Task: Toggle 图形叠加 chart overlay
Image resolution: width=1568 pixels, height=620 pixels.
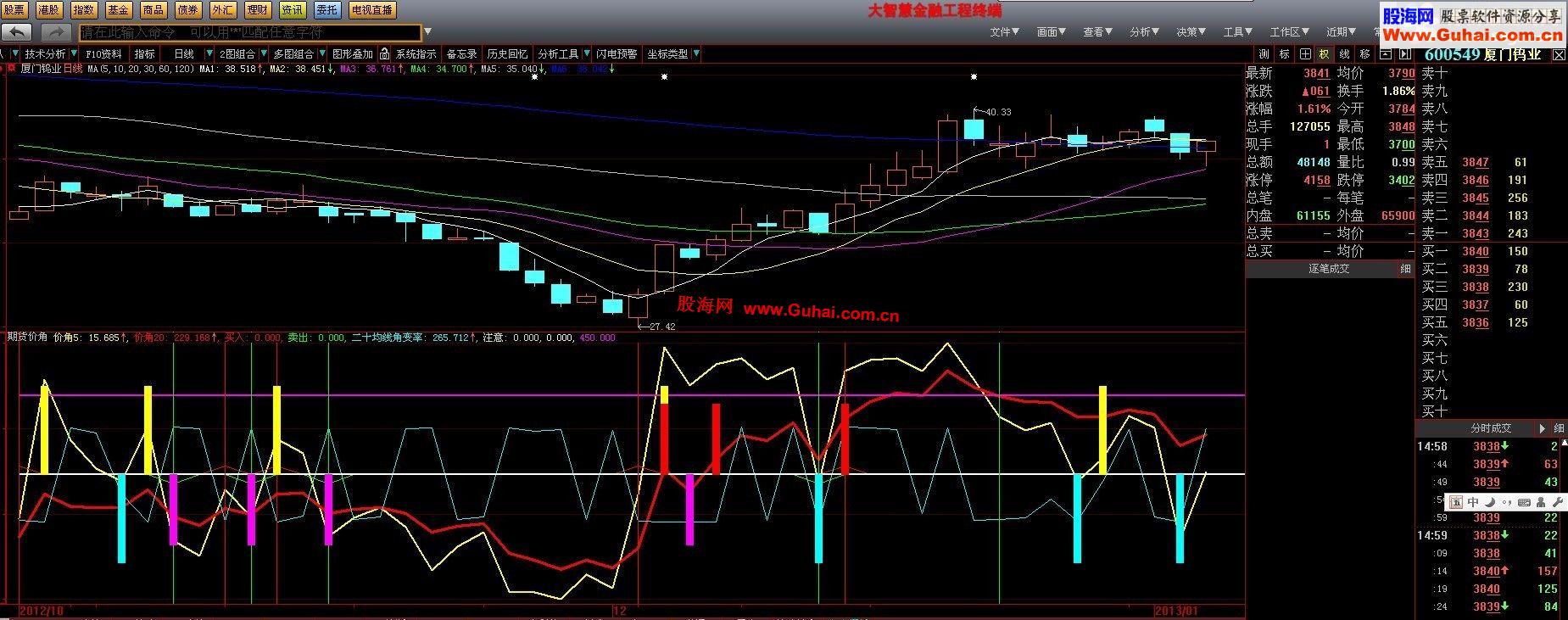Action: pos(353,53)
